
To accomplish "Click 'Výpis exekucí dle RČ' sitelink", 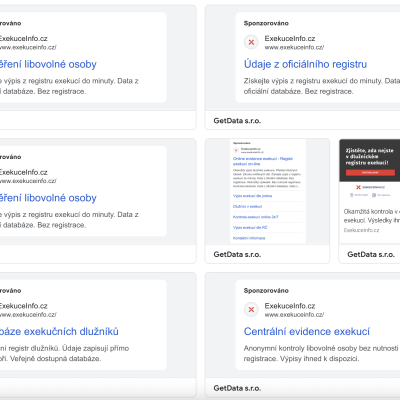I will point(250,227).
